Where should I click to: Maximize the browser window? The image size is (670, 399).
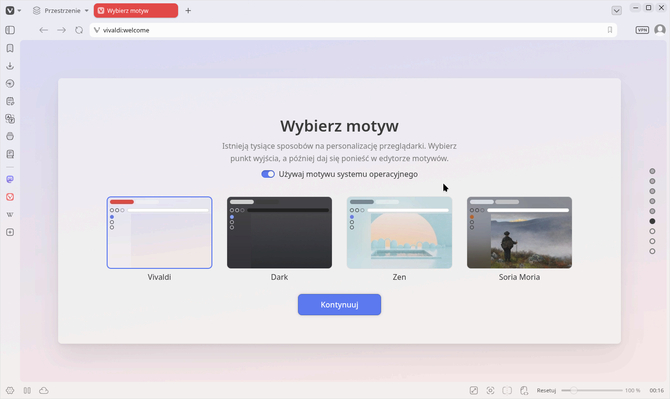tap(648, 8)
